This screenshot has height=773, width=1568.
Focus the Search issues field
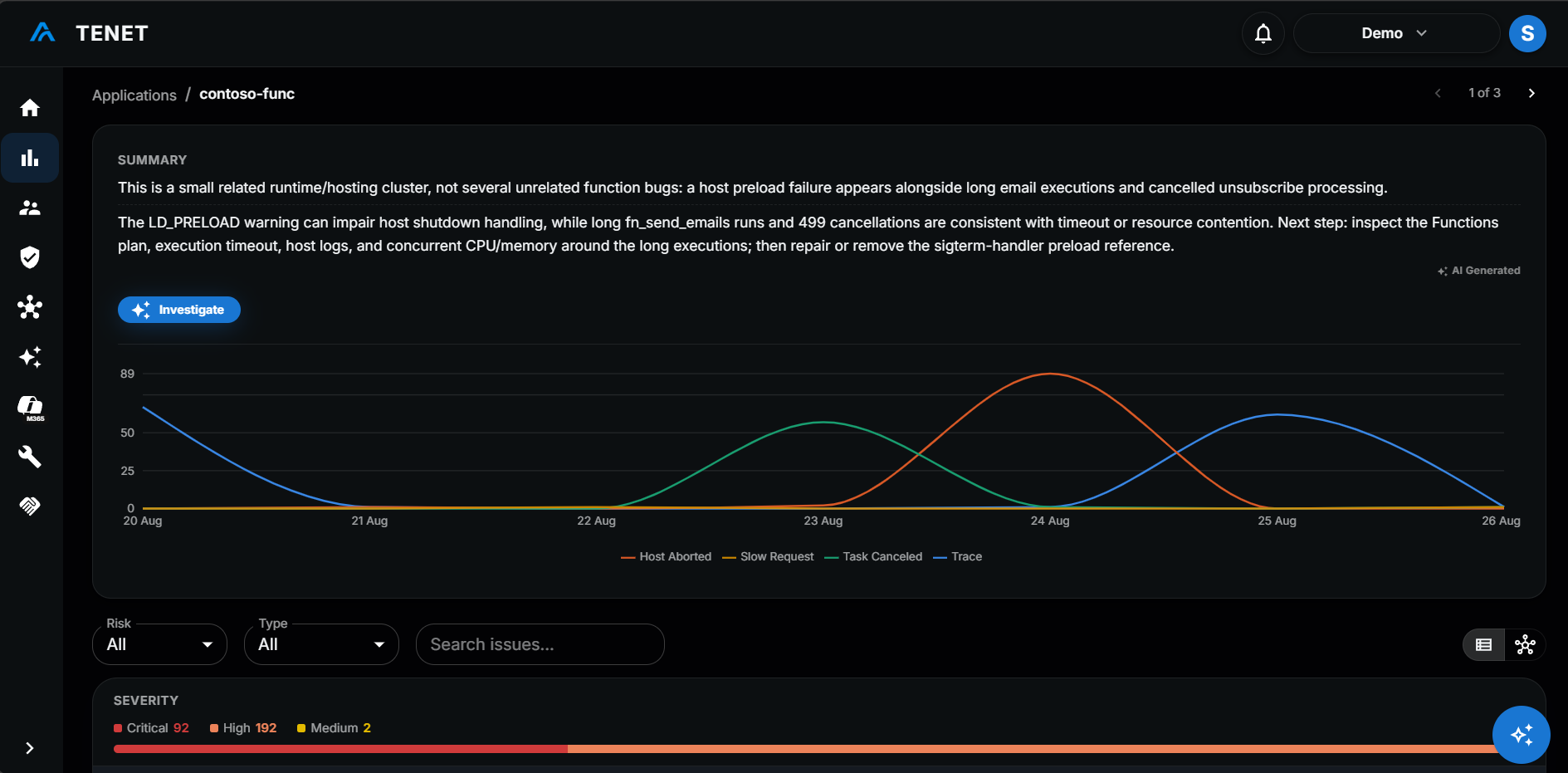point(540,644)
